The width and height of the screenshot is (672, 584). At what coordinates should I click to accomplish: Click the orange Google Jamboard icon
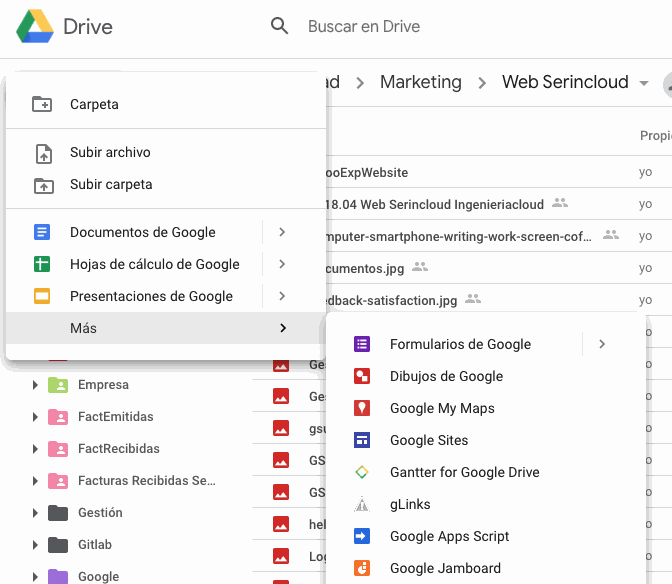[362, 568]
